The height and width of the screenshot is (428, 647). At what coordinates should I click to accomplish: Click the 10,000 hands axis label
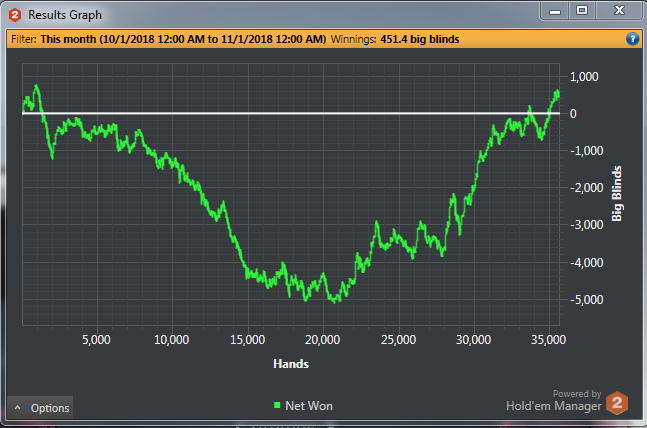coord(172,340)
